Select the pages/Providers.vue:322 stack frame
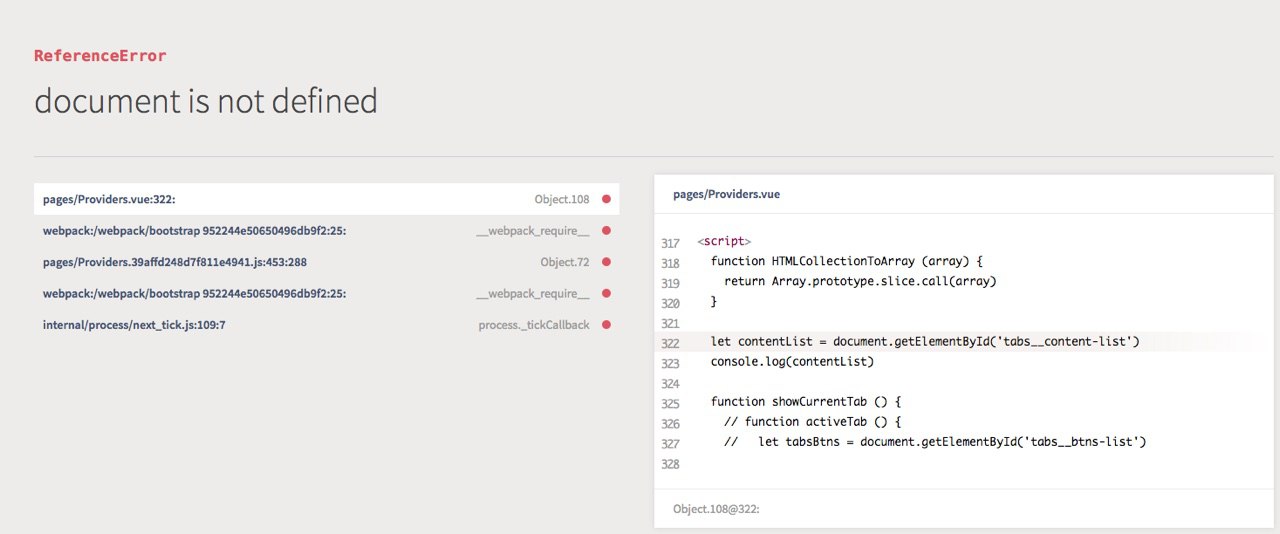Image resolution: width=1280 pixels, height=534 pixels. click(x=109, y=199)
